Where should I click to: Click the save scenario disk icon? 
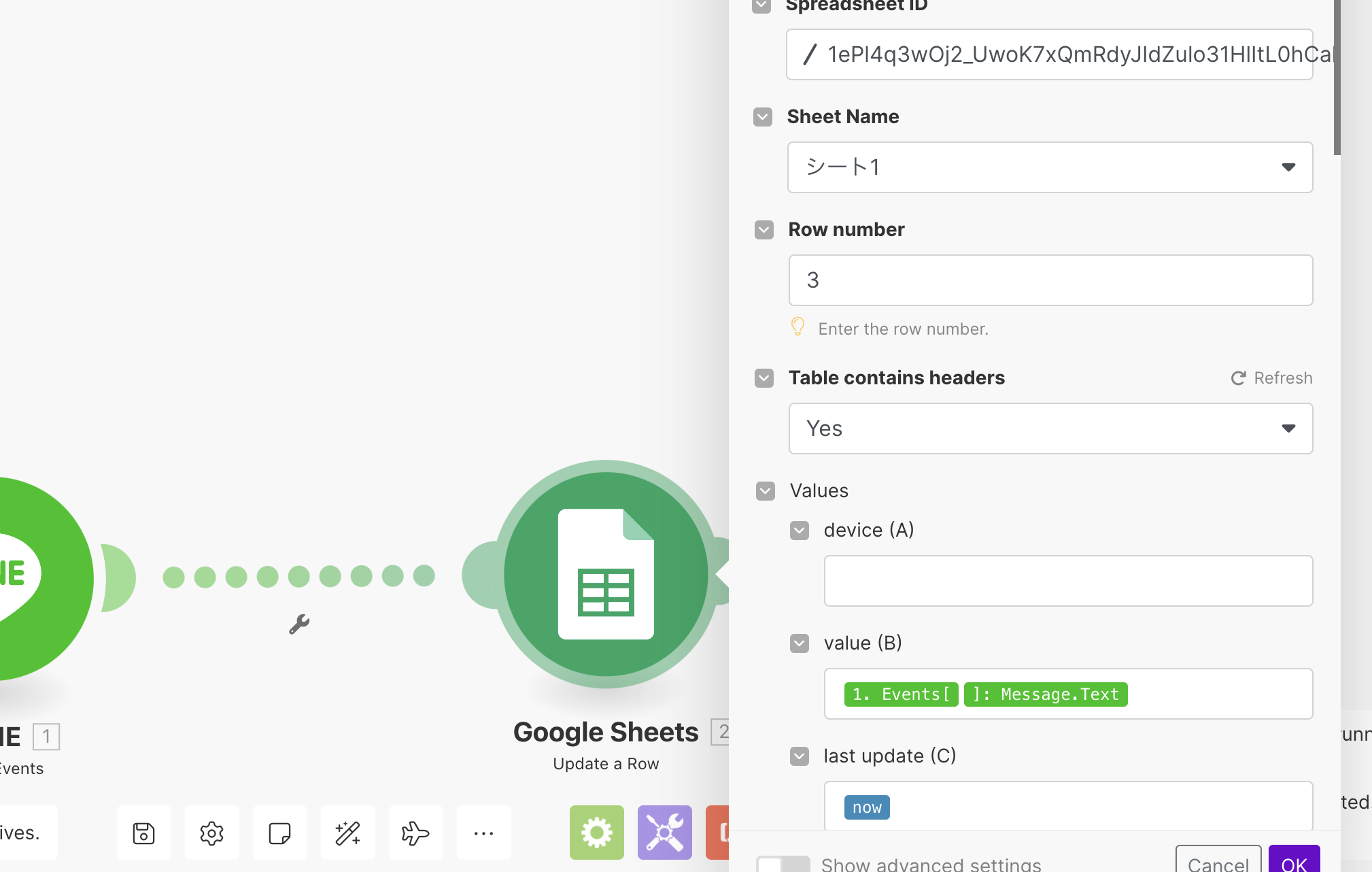click(143, 833)
